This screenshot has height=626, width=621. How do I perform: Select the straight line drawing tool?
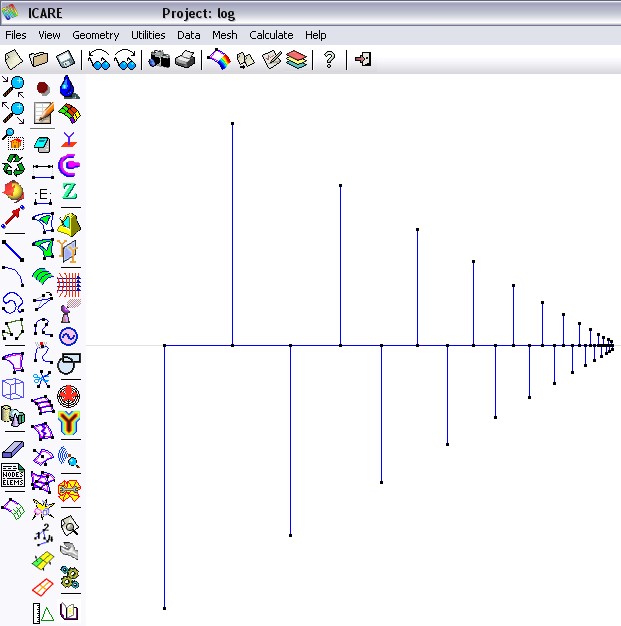click(x=13, y=251)
